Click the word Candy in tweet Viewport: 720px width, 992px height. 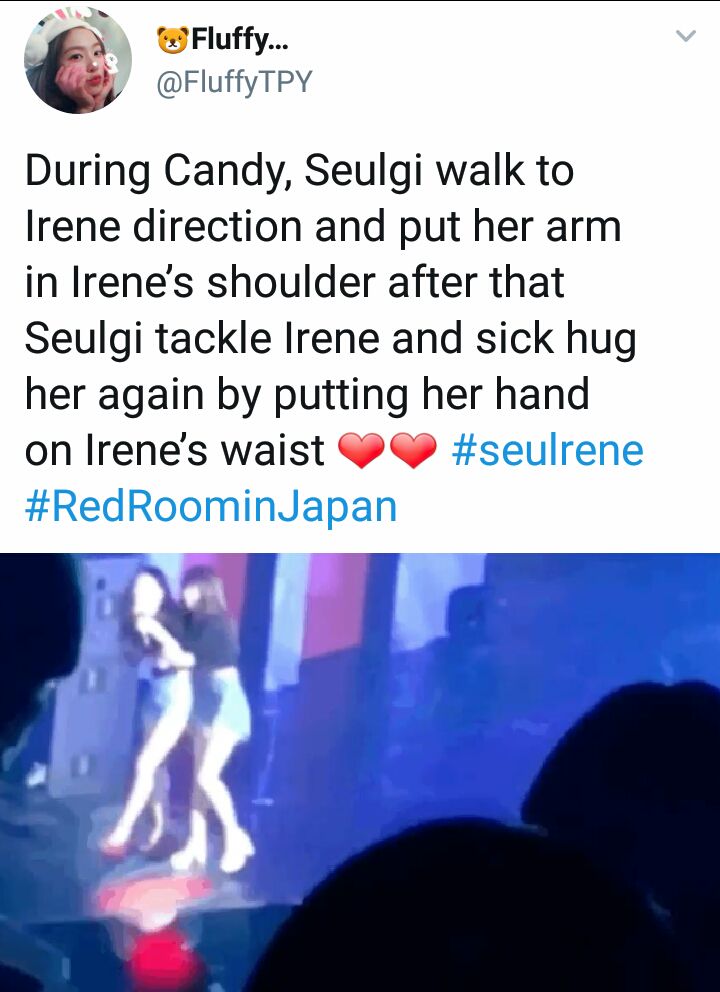pyautogui.click(x=227, y=172)
